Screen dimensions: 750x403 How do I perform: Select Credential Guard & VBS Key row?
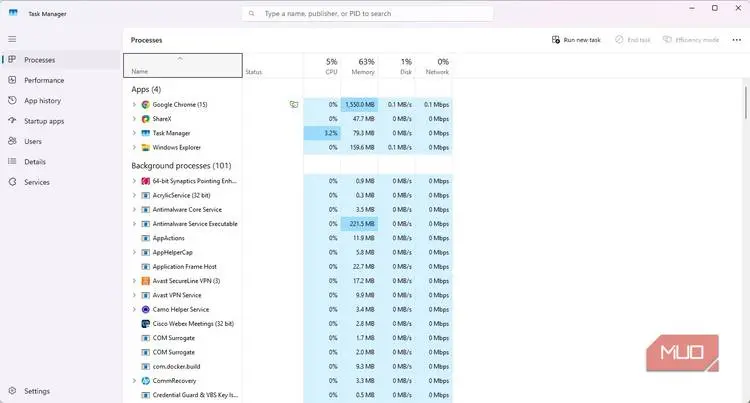click(x=288, y=395)
